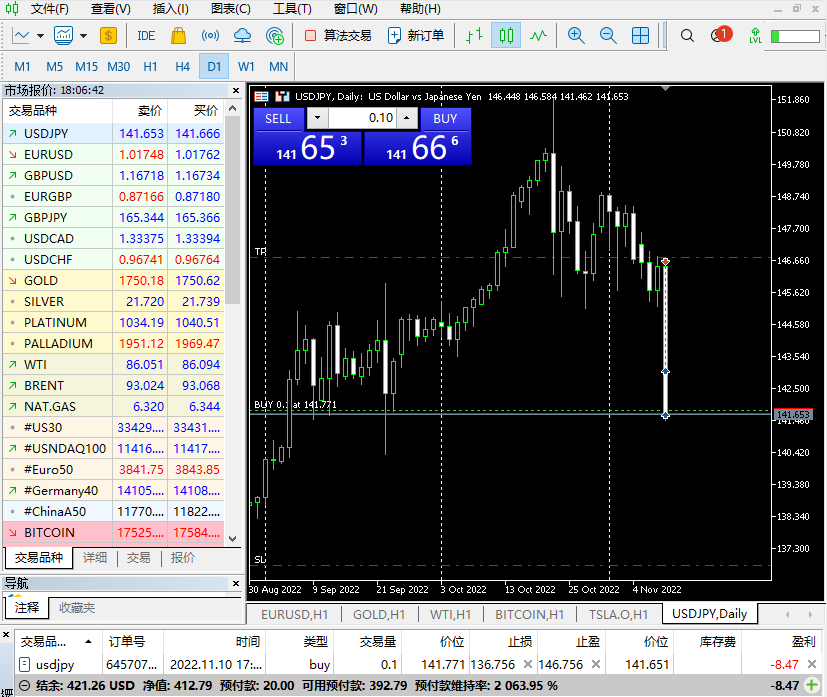
Task: Select the H4 timeframe
Action: click(x=182, y=67)
